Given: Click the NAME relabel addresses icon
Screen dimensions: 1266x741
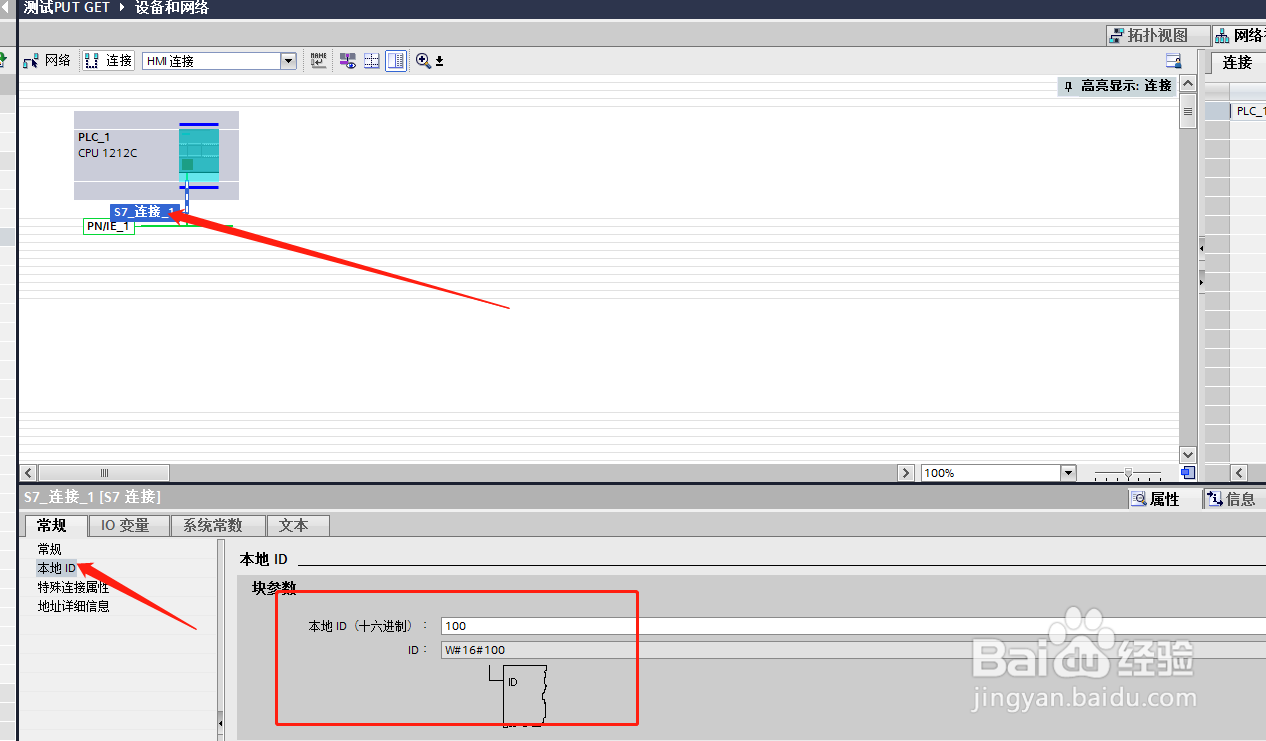Looking at the screenshot, I should tap(319, 61).
